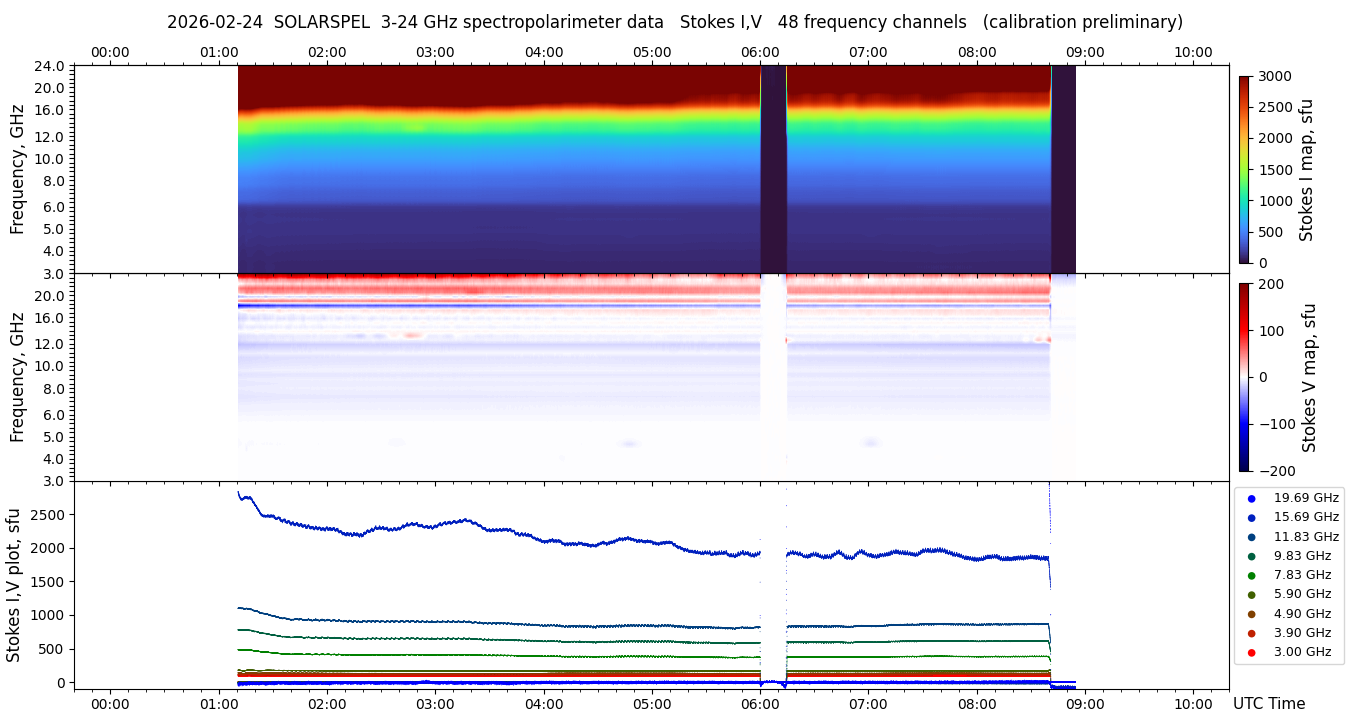
Task: Click the Stokes V map colorbar
Action: [x=1244, y=377]
